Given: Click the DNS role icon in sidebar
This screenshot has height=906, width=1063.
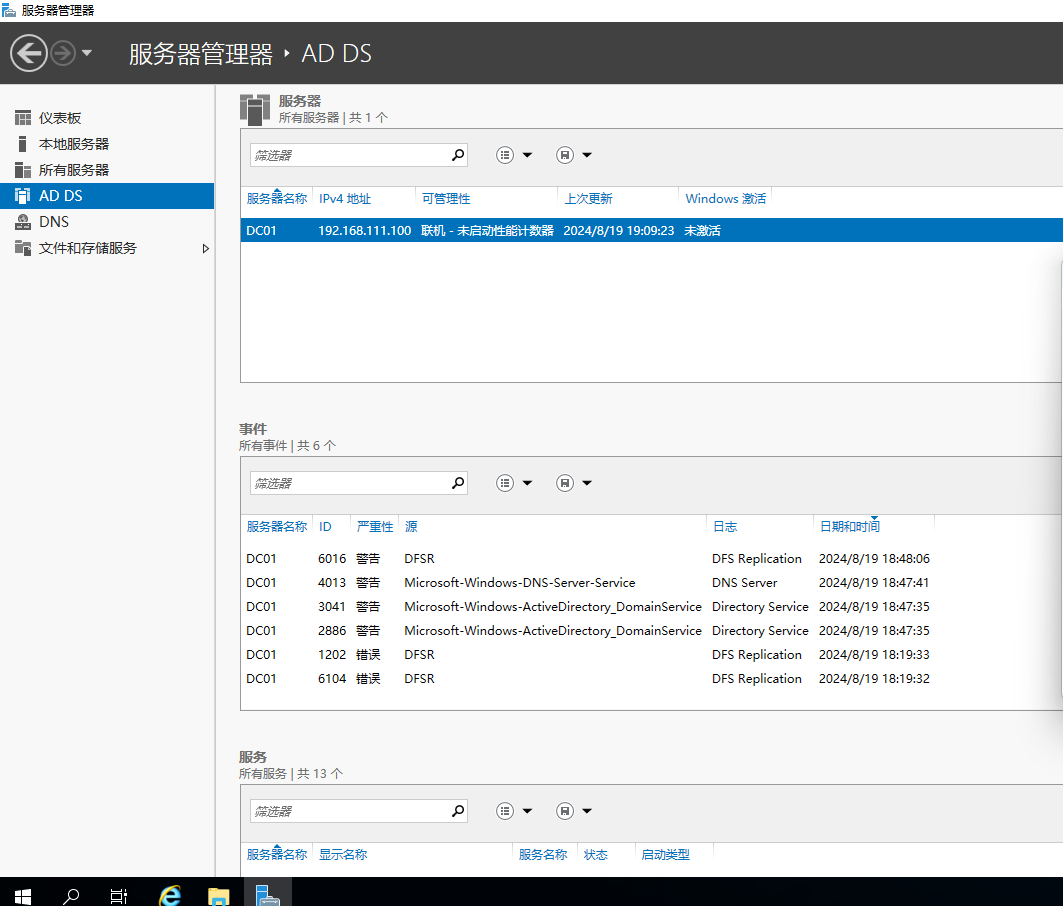Looking at the screenshot, I should coord(22,222).
